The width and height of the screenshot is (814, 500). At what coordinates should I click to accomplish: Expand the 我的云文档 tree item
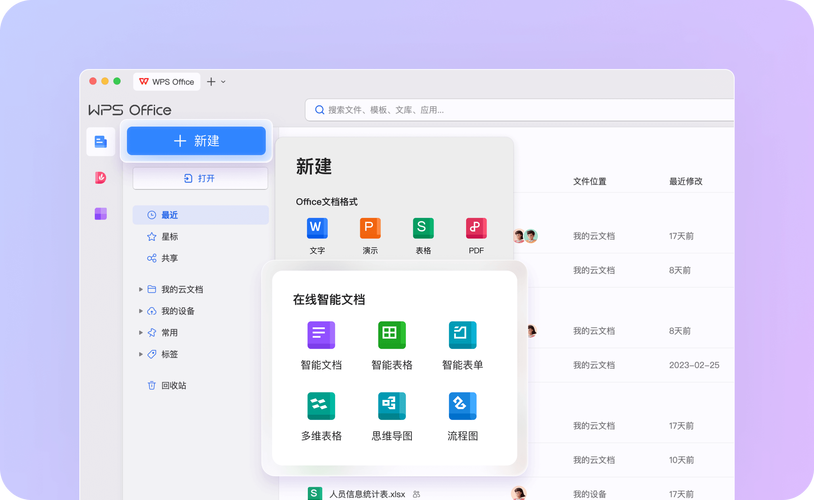click(141, 289)
